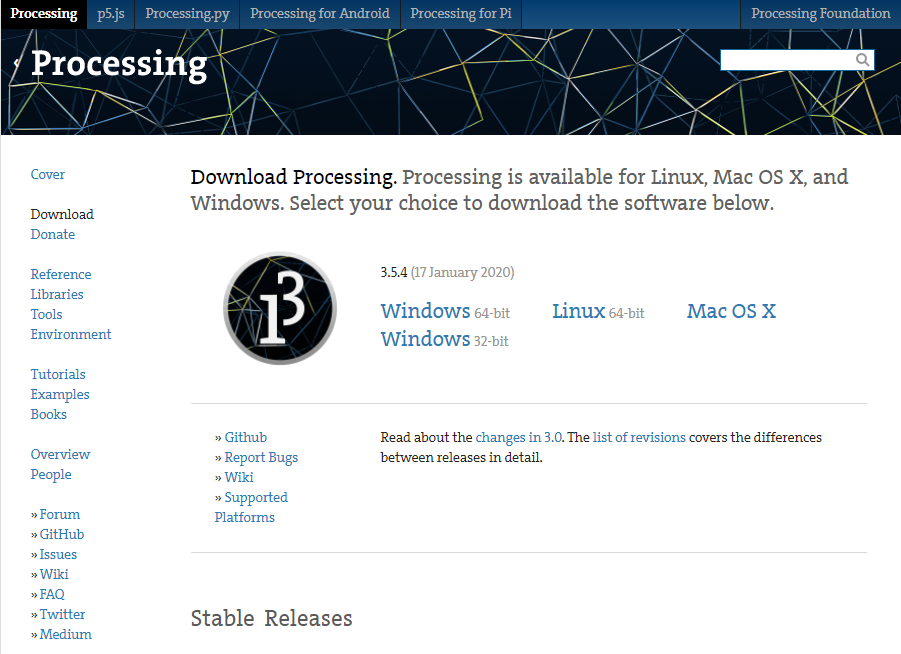
Task: Go to the Libraries sidebar link
Action: (x=57, y=294)
